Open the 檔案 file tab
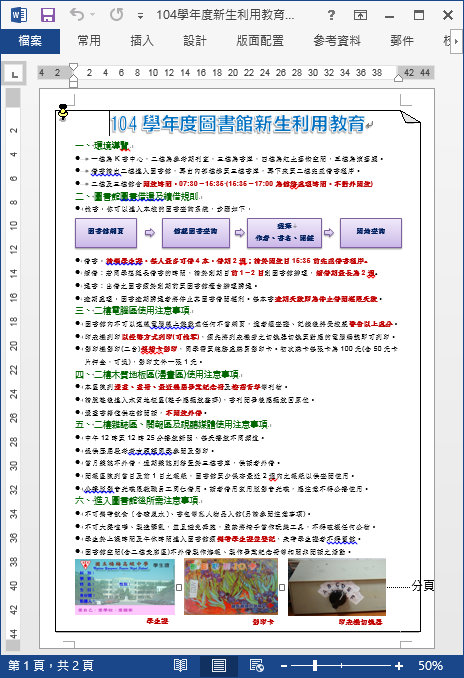 30,41
